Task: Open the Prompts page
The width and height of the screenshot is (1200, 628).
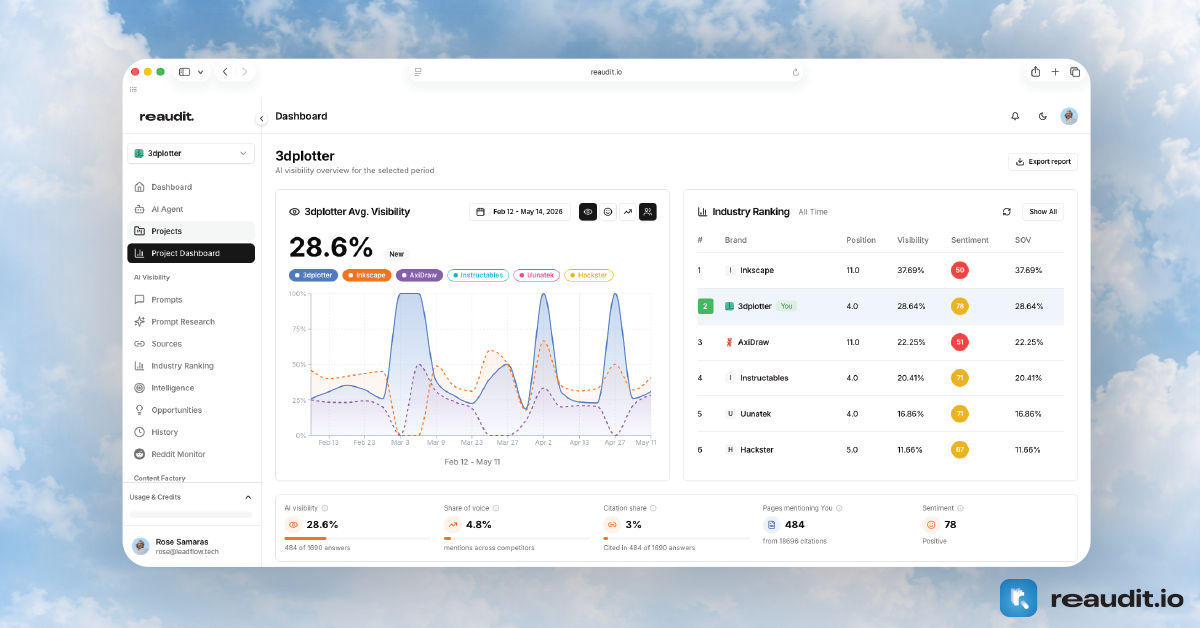Action: [x=190, y=299]
